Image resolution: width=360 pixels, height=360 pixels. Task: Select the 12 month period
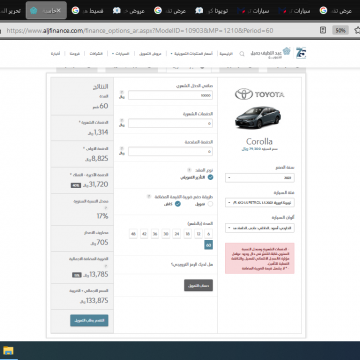coord(198,234)
